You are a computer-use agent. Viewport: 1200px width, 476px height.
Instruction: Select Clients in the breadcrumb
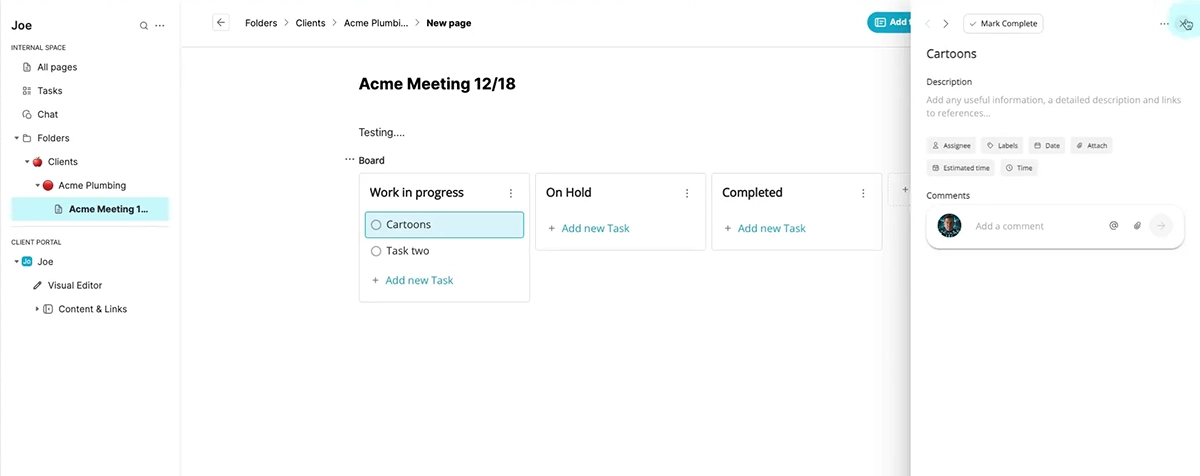[310, 22]
